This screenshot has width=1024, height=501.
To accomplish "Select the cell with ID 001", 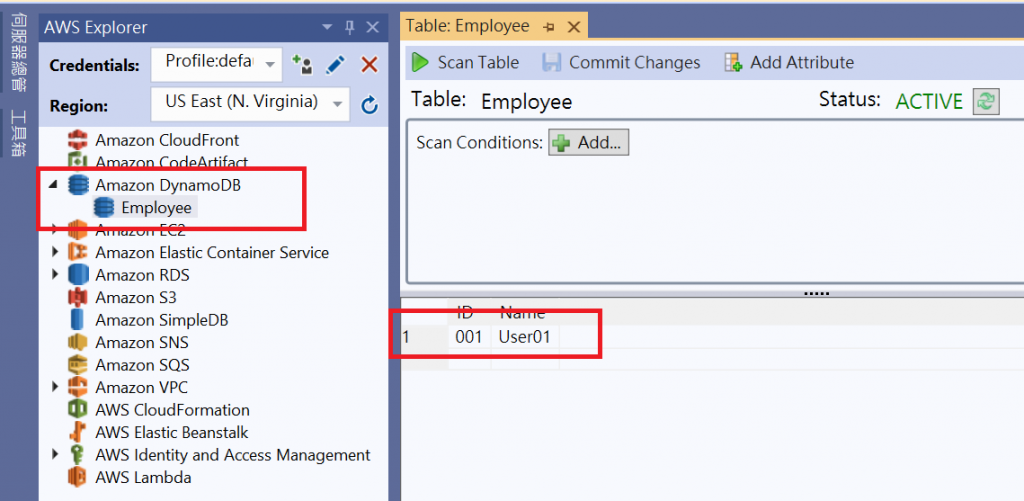I will 470,337.
